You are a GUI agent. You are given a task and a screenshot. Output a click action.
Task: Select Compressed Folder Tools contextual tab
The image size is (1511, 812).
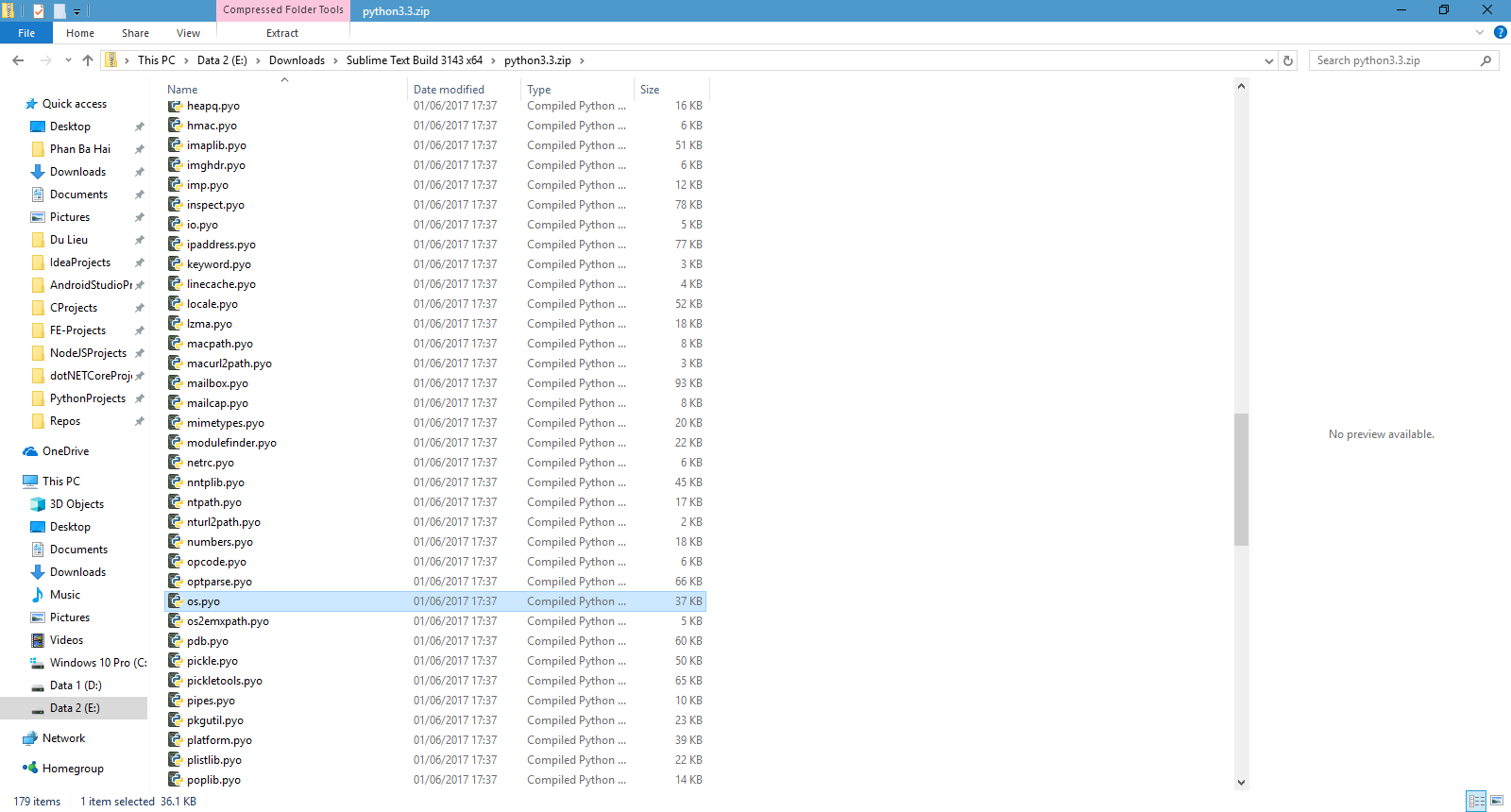click(283, 10)
